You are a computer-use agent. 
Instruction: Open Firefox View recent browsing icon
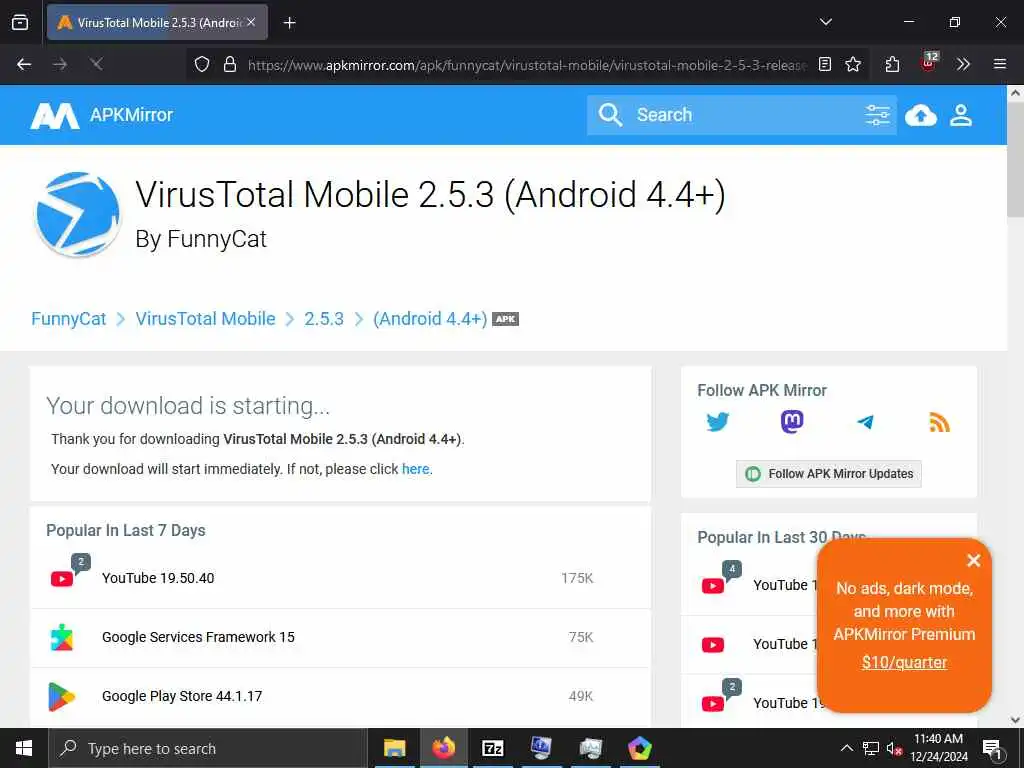[20, 22]
